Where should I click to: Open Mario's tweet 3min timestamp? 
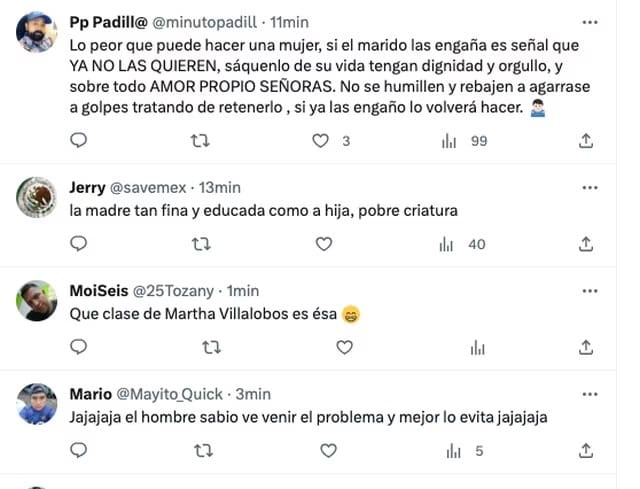click(x=253, y=394)
